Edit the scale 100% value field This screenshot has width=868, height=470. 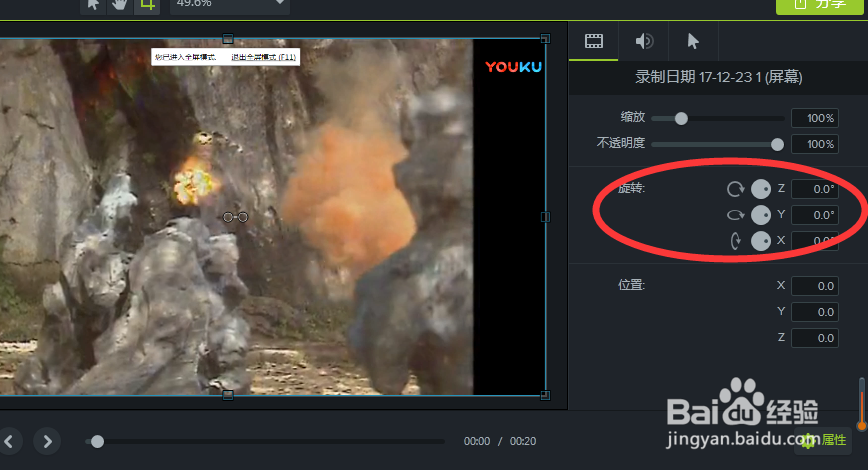[815, 118]
